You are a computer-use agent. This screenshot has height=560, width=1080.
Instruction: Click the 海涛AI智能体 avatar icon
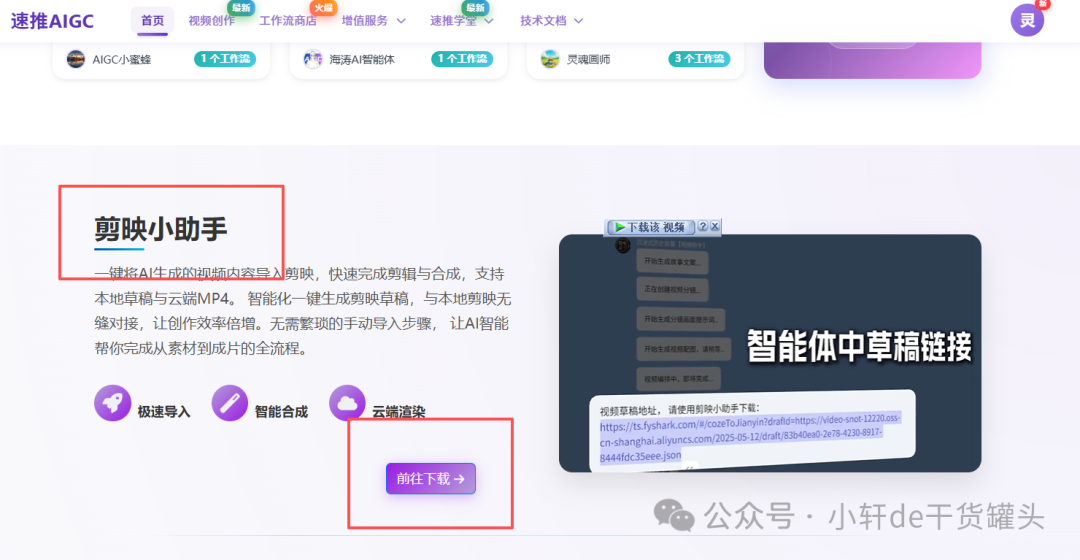(x=313, y=59)
